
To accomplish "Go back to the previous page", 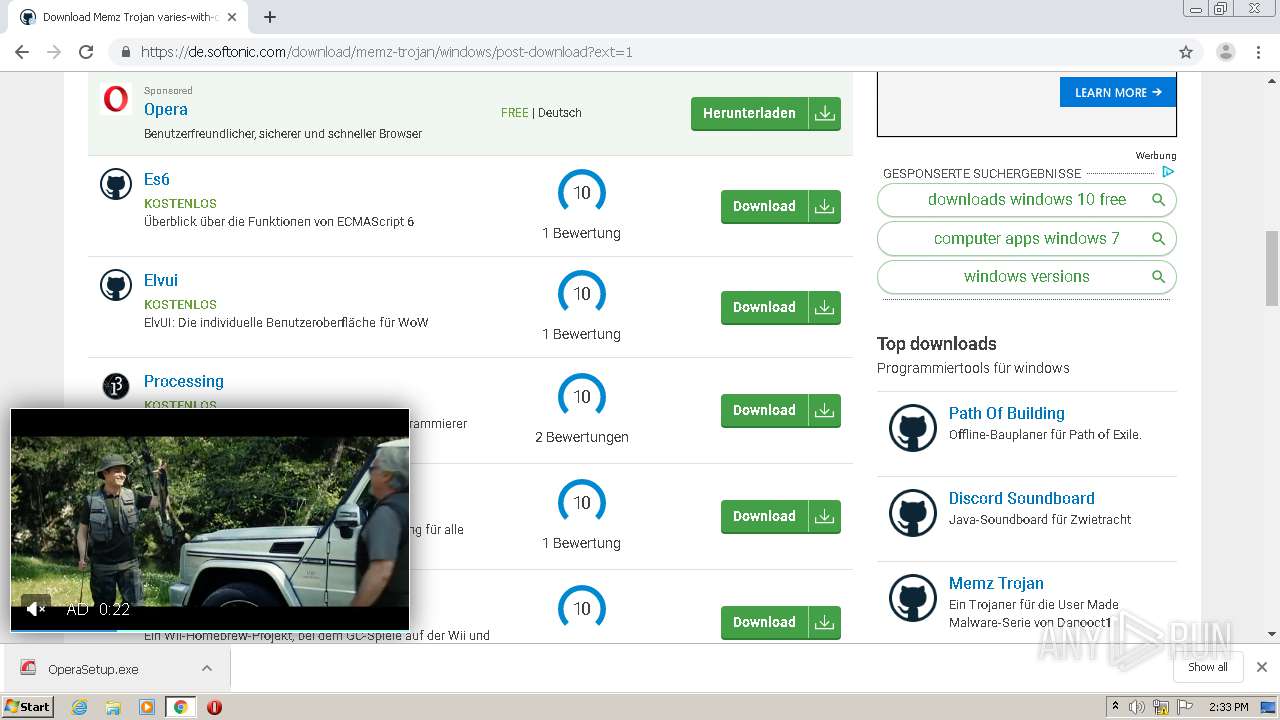I will [22, 52].
